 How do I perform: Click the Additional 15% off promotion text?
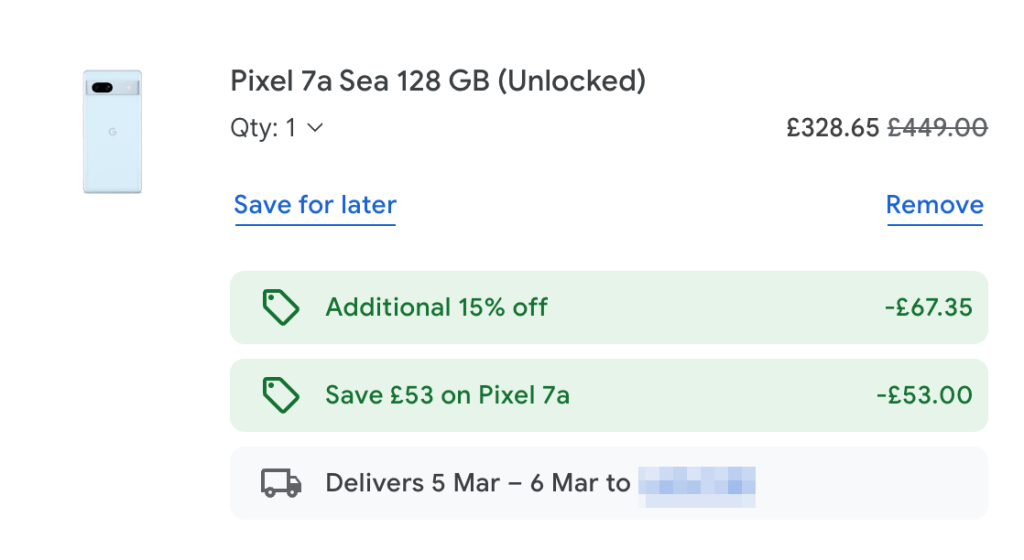(x=436, y=307)
